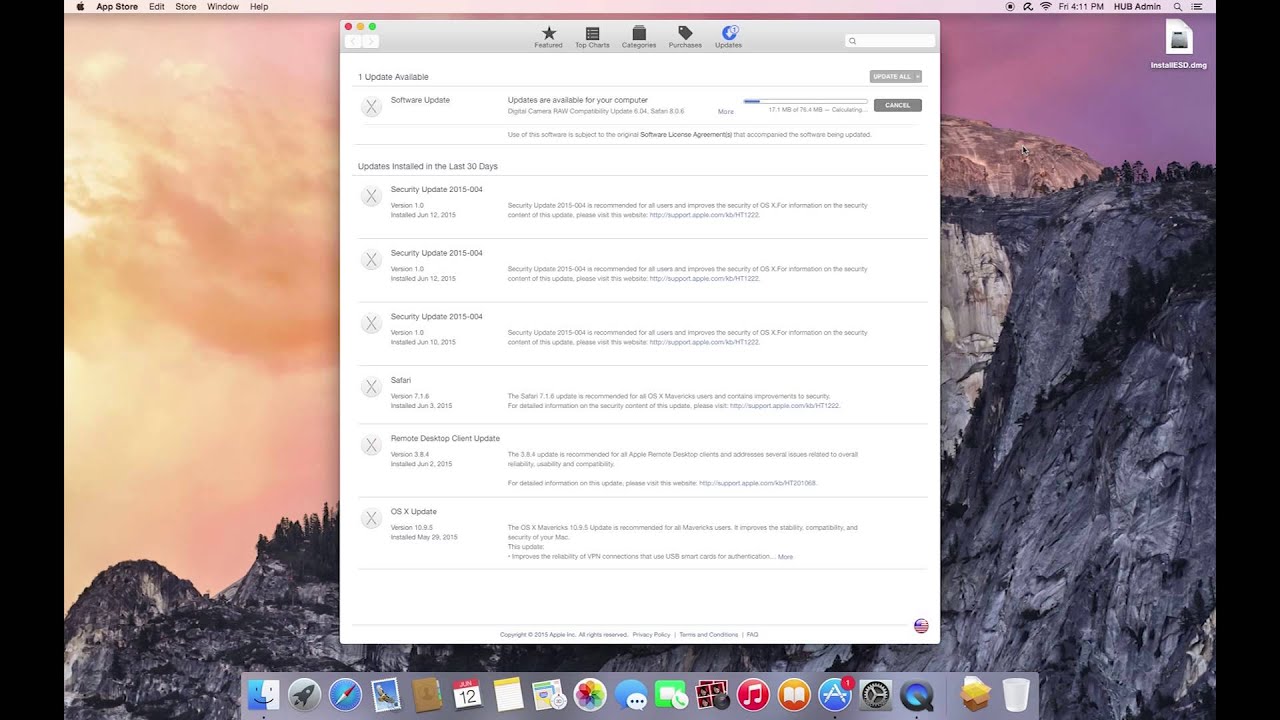This screenshot has height=720, width=1280.
Task: Open the Trash in the Dock
Action: pos(1016,695)
